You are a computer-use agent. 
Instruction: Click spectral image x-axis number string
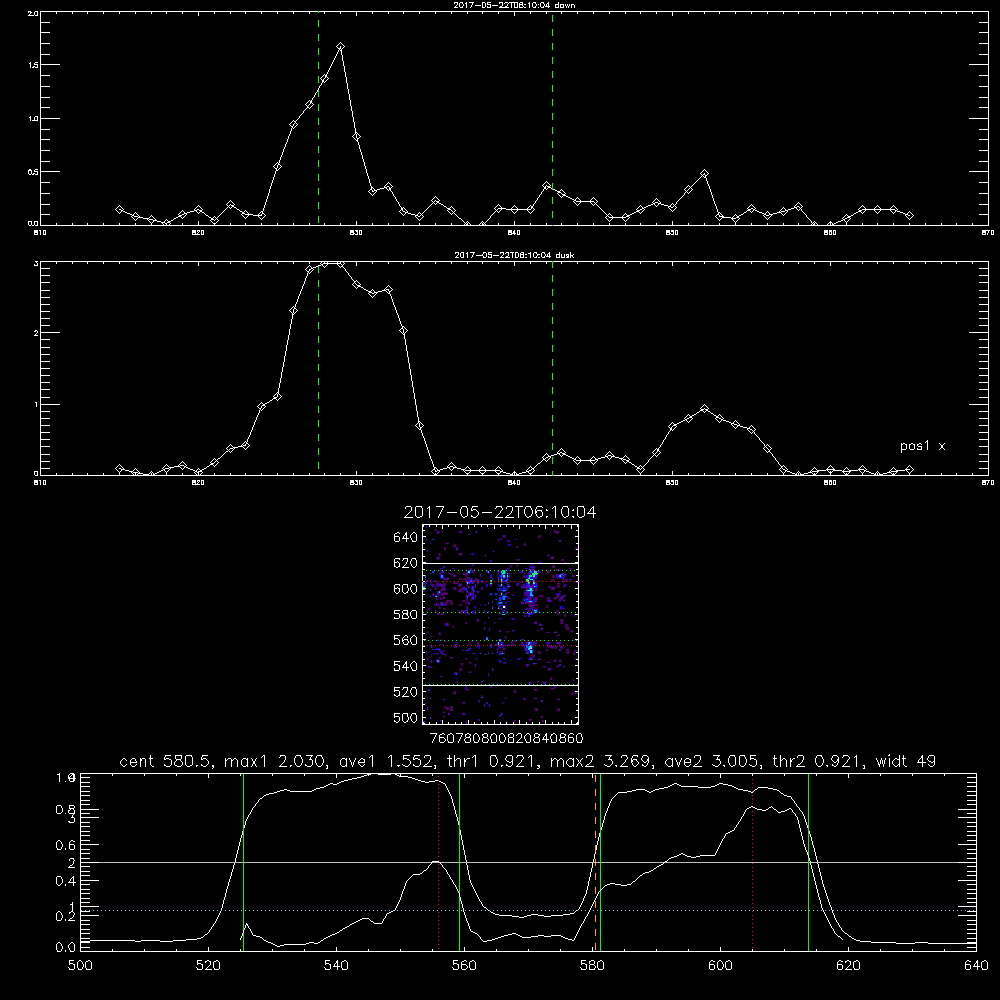click(x=506, y=739)
